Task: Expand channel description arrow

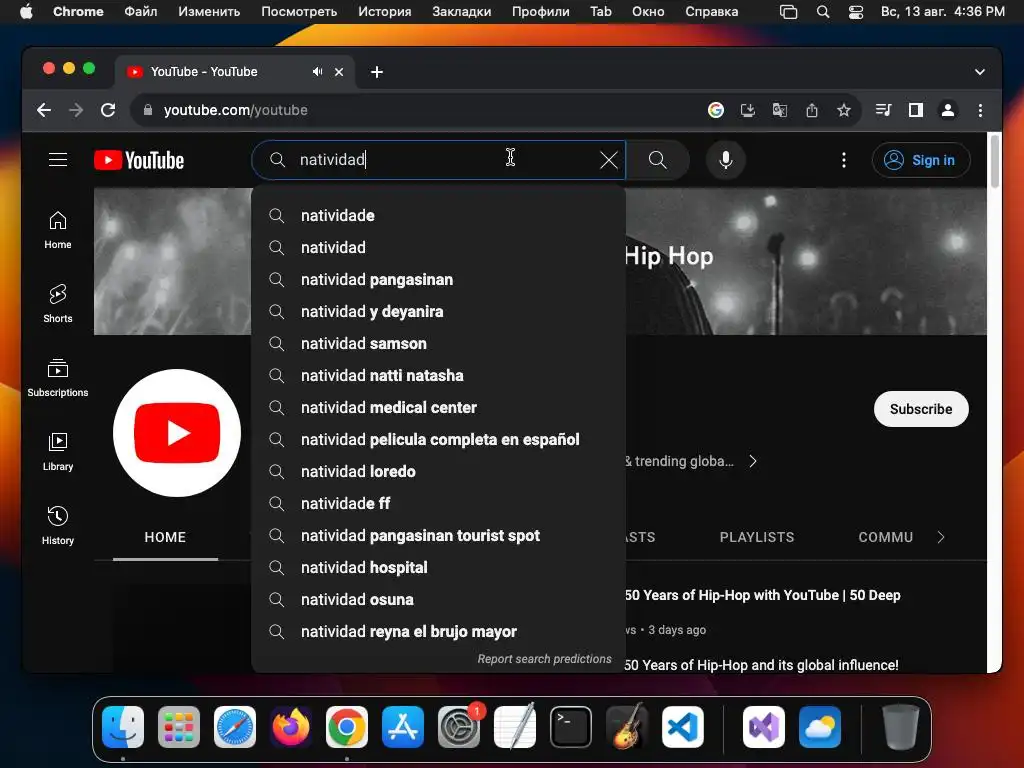Action: pyautogui.click(x=753, y=461)
